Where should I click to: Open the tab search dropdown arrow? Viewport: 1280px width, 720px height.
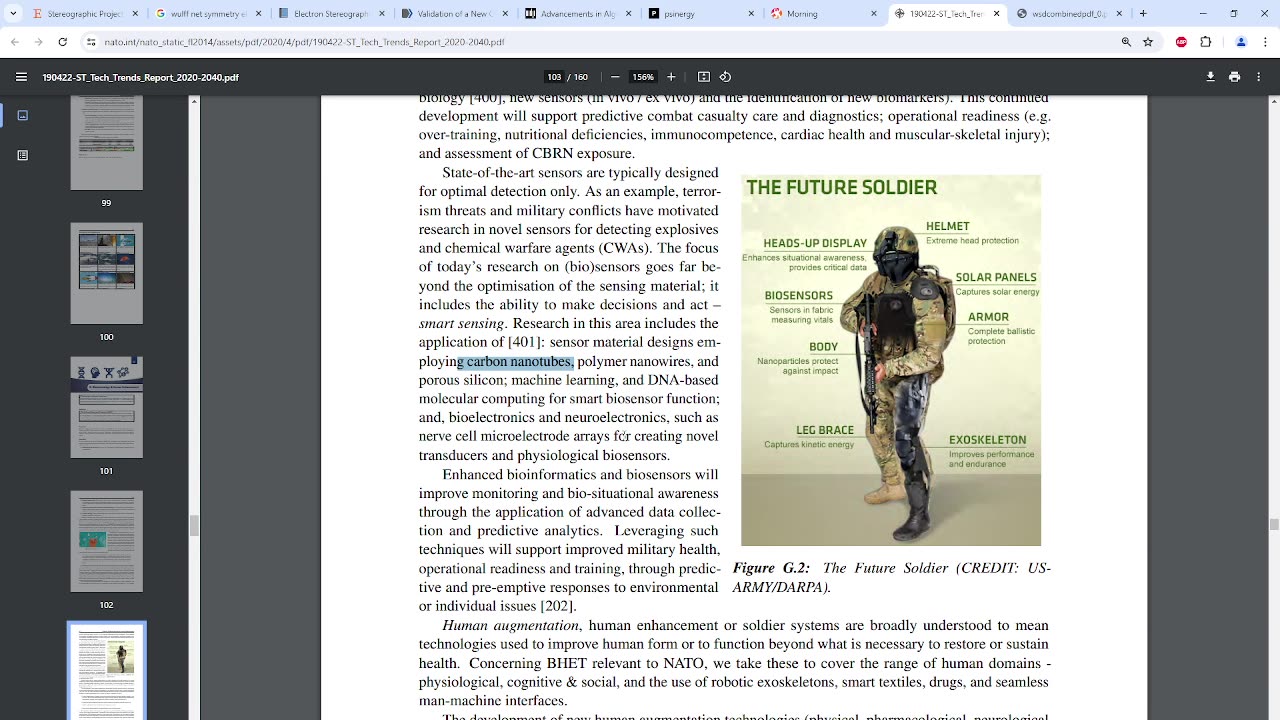13,14
